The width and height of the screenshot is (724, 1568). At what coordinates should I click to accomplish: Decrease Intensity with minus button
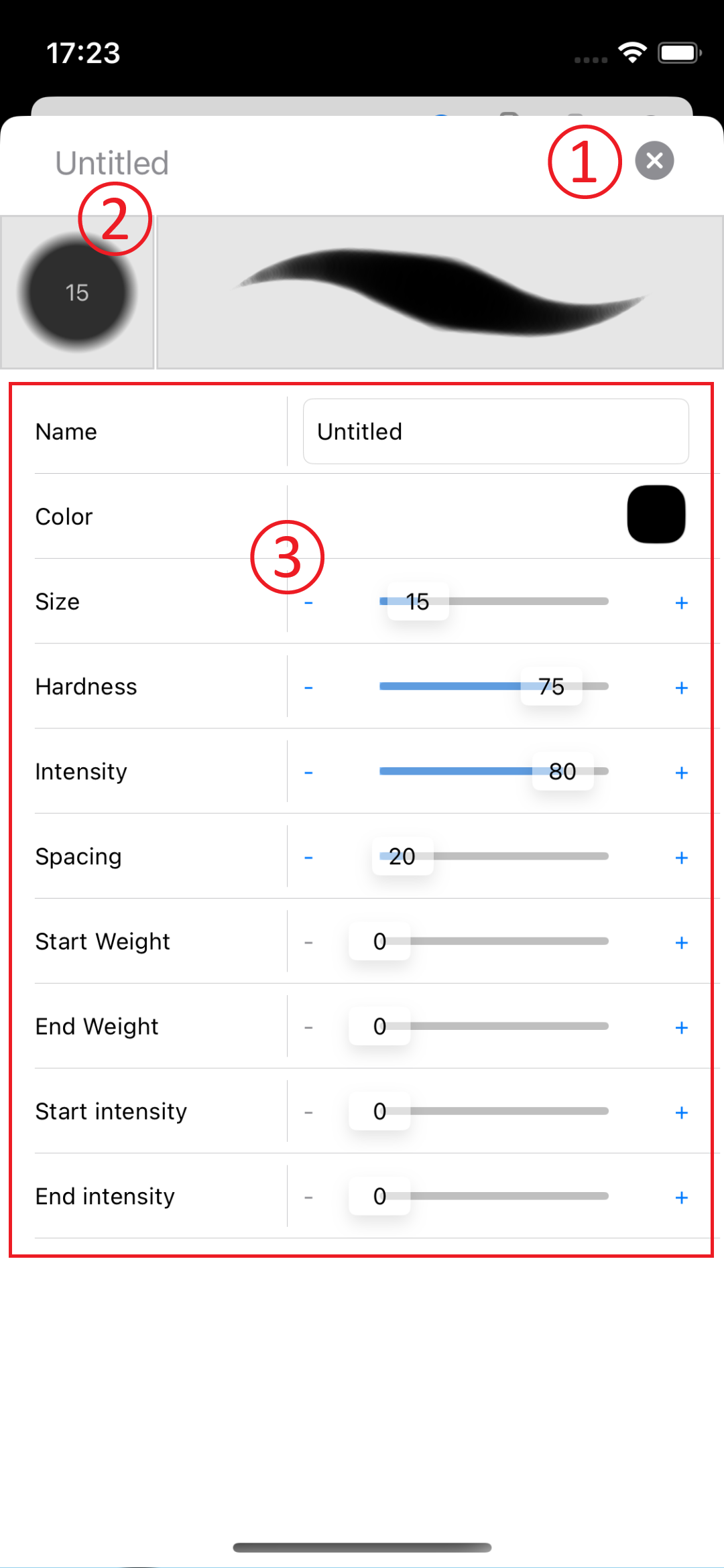tap(308, 773)
